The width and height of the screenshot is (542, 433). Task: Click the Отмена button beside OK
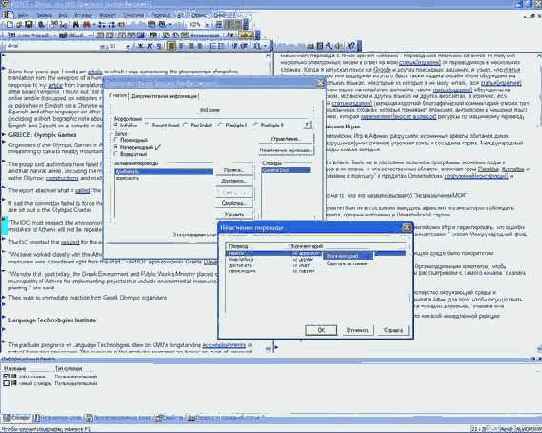click(x=357, y=330)
